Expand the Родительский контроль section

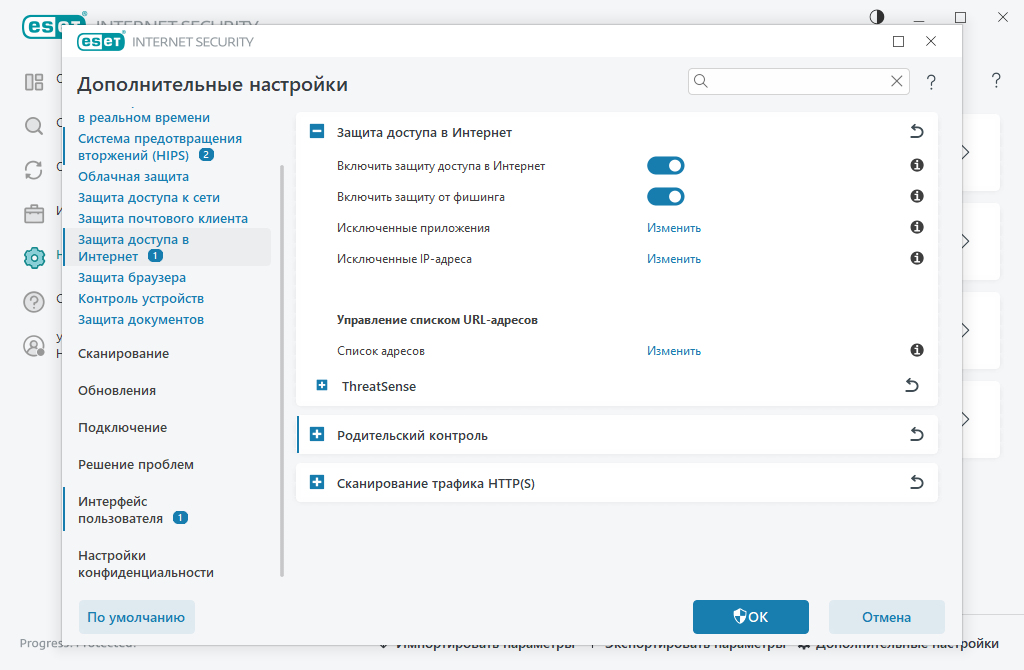pos(317,434)
